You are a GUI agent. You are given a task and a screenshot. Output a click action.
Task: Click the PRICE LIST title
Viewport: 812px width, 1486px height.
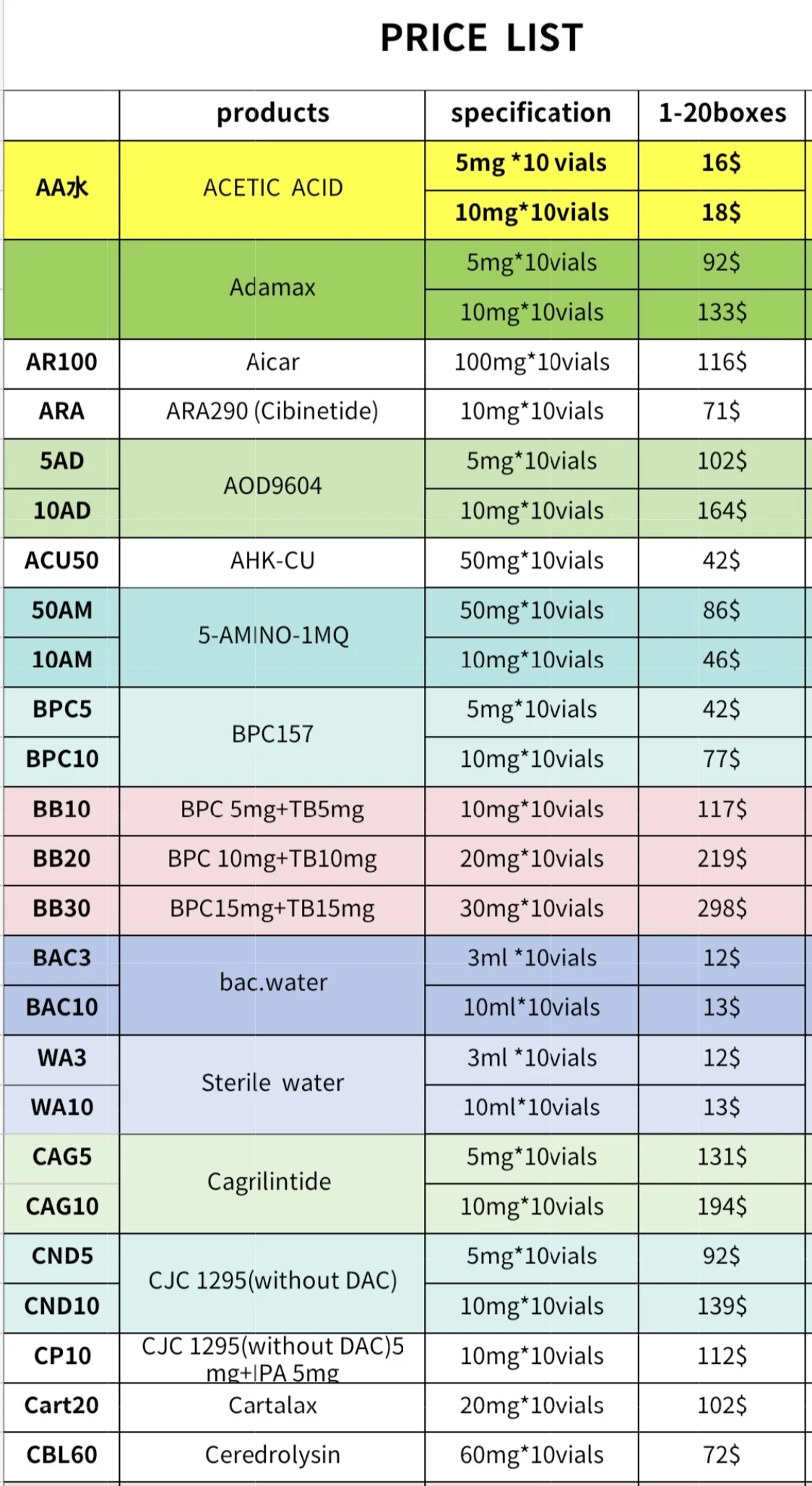coord(481,38)
